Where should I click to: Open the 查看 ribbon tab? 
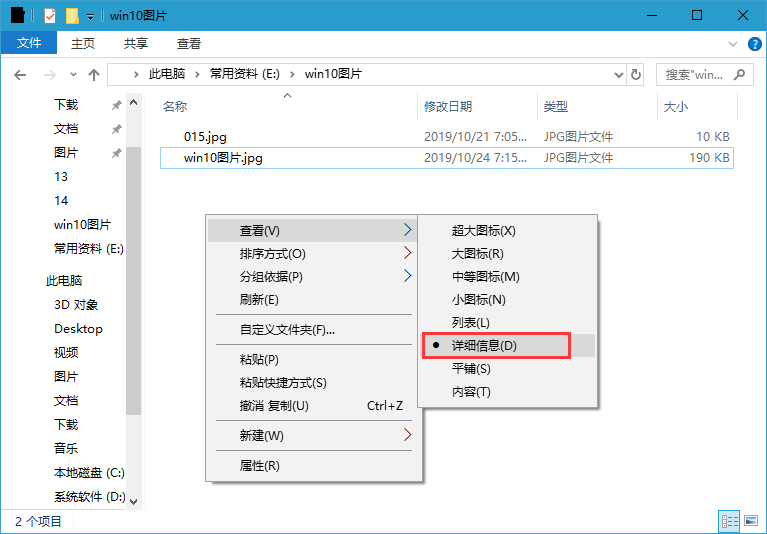(x=189, y=44)
